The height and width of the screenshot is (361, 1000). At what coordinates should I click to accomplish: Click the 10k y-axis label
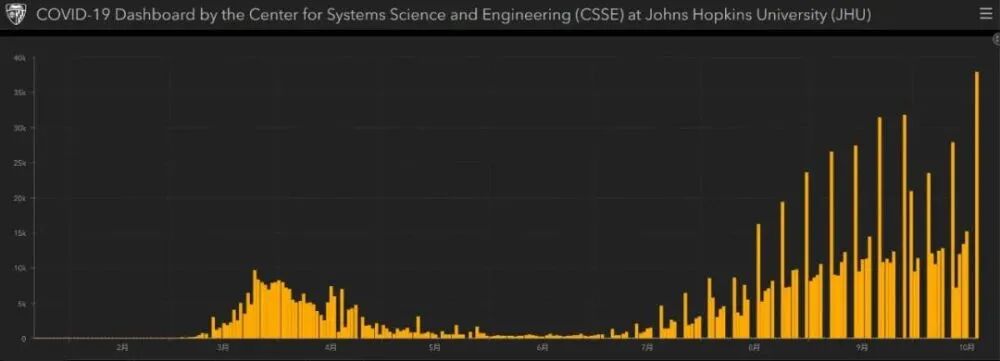pyautogui.click(x=20, y=268)
